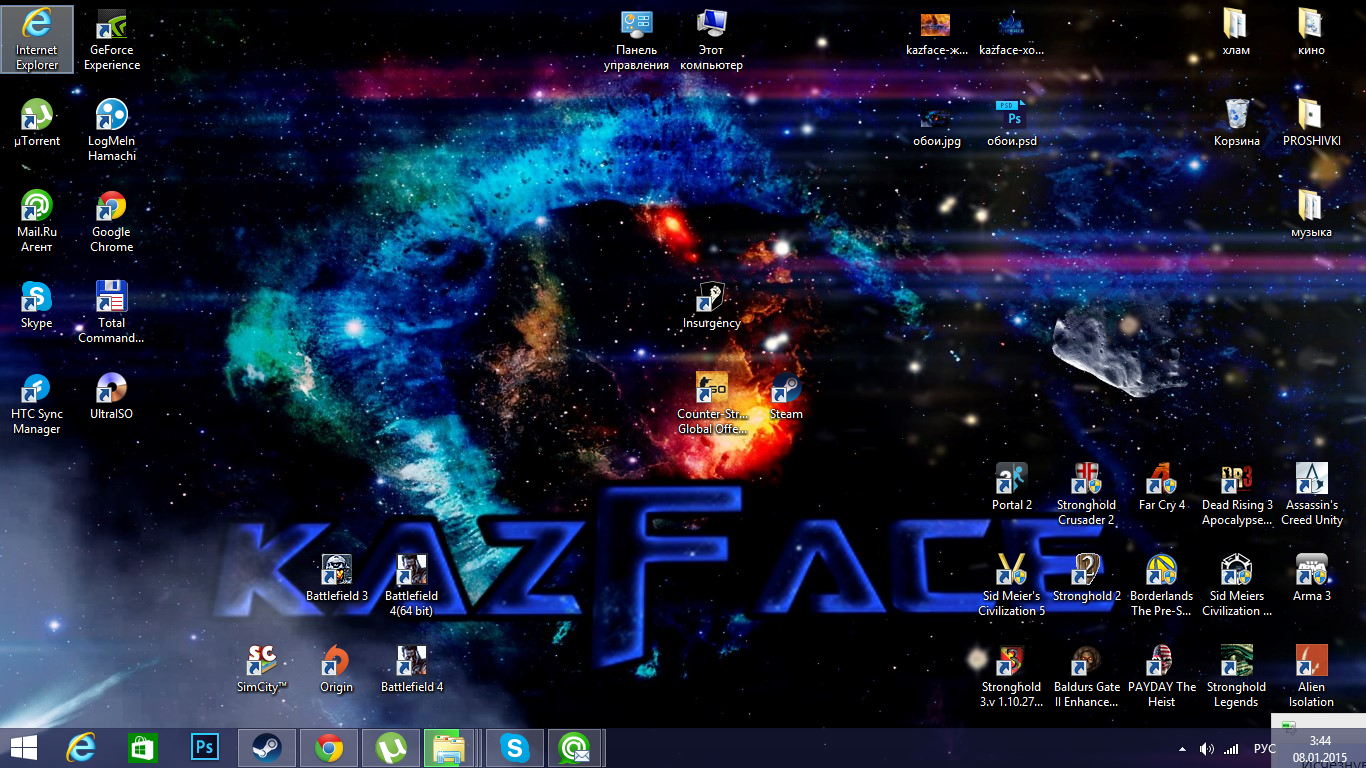Launch Counter-Strike Global Offensive shortcut
This screenshot has height=768, width=1366.
[712, 402]
